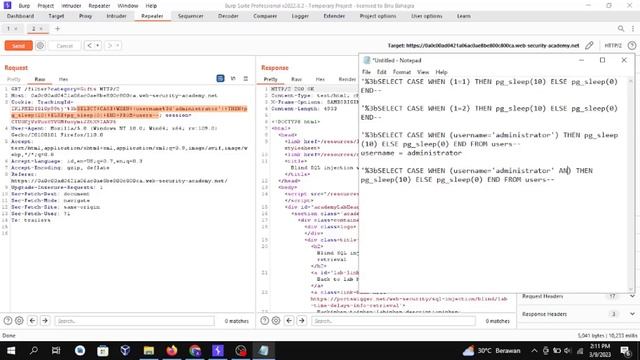Open the Project options tab
Viewport: 640px width, 360px height.
(x=378, y=16)
